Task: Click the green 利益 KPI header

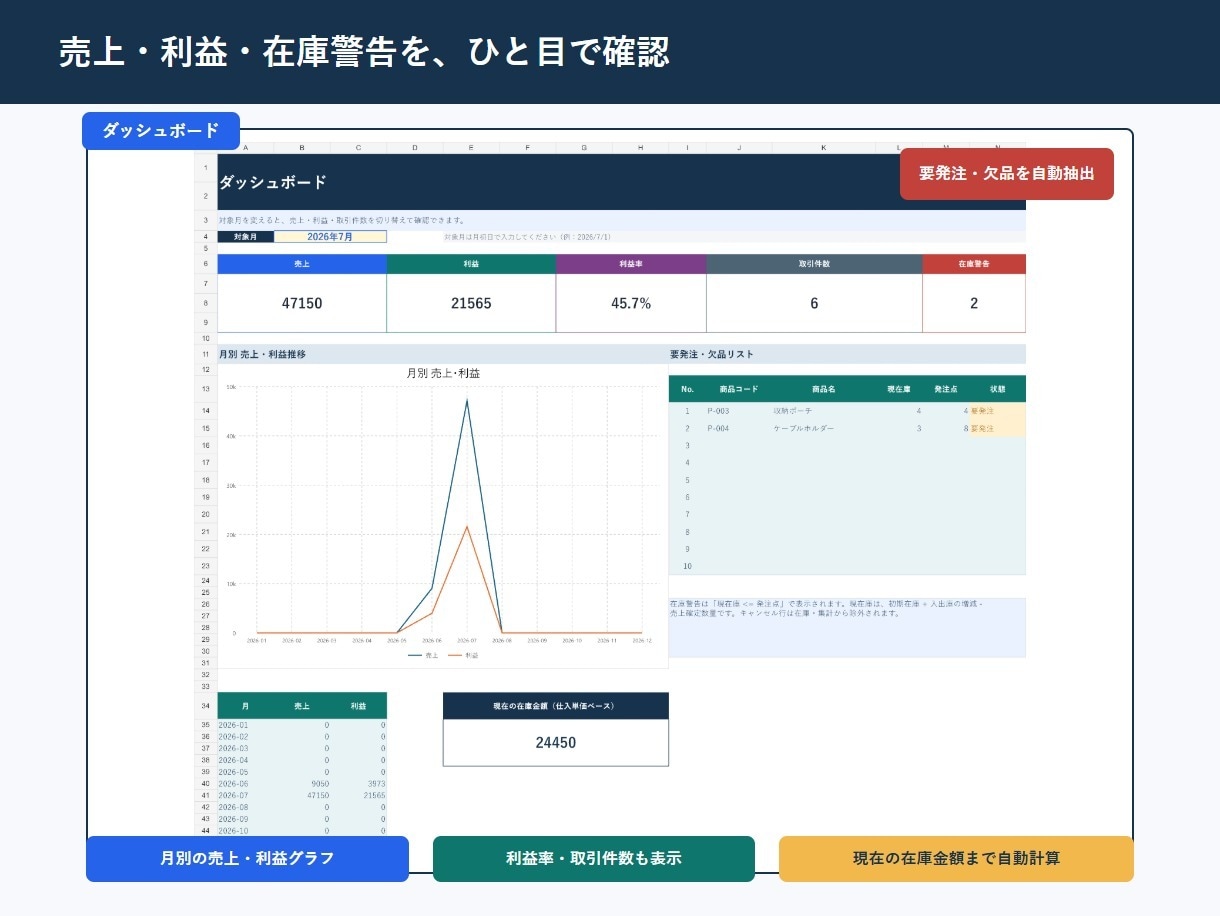Action: (x=471, y=264)
